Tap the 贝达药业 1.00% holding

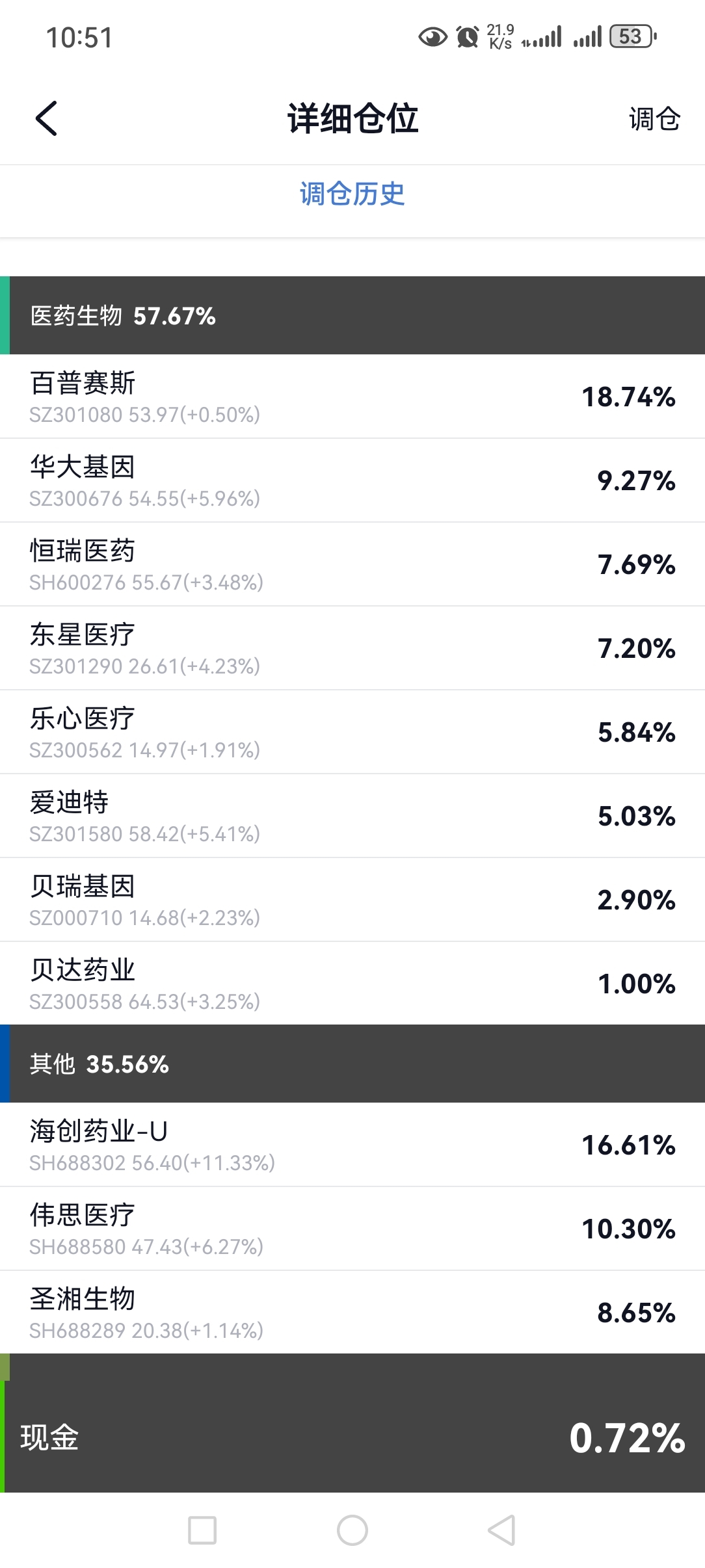point(352,984)
